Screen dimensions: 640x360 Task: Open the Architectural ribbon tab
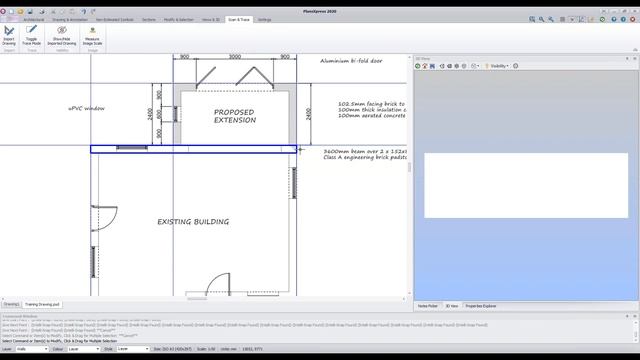coord(33,20)
